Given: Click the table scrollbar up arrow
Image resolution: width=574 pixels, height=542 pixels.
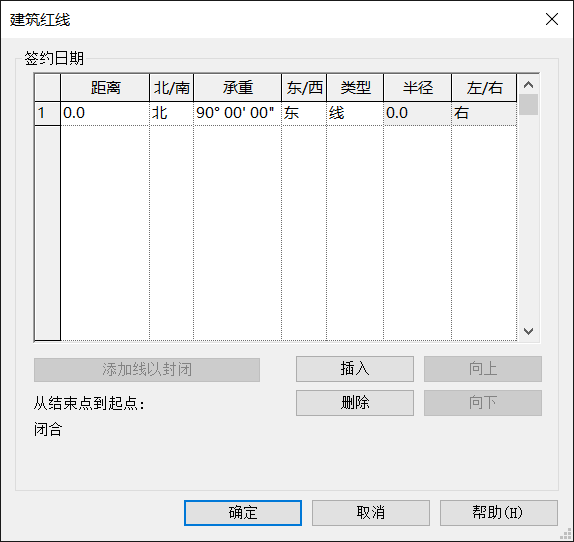Looking at the screenshot, I should (x=528, y=85).
